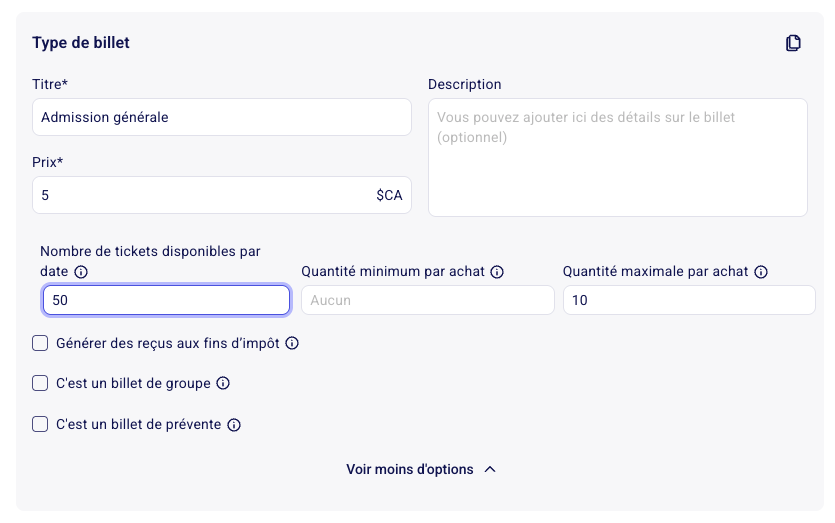Enable Générer des reçus aux fins d'impôt

click(x=40, y=344)
